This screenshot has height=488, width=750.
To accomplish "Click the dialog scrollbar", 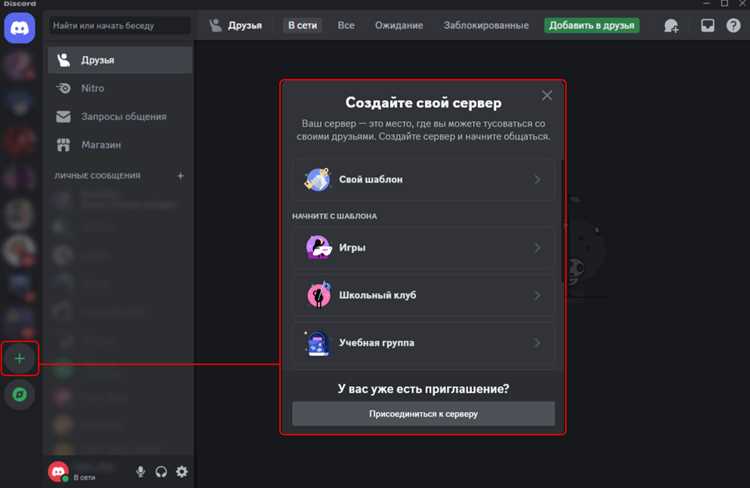I will (563, 222).
